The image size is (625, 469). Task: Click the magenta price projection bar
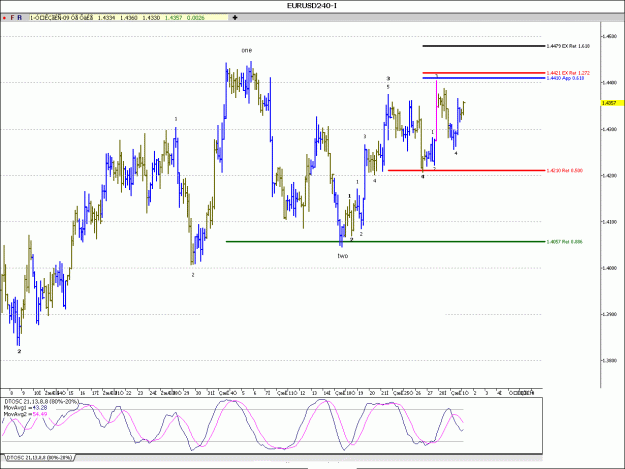pos(436,110)
